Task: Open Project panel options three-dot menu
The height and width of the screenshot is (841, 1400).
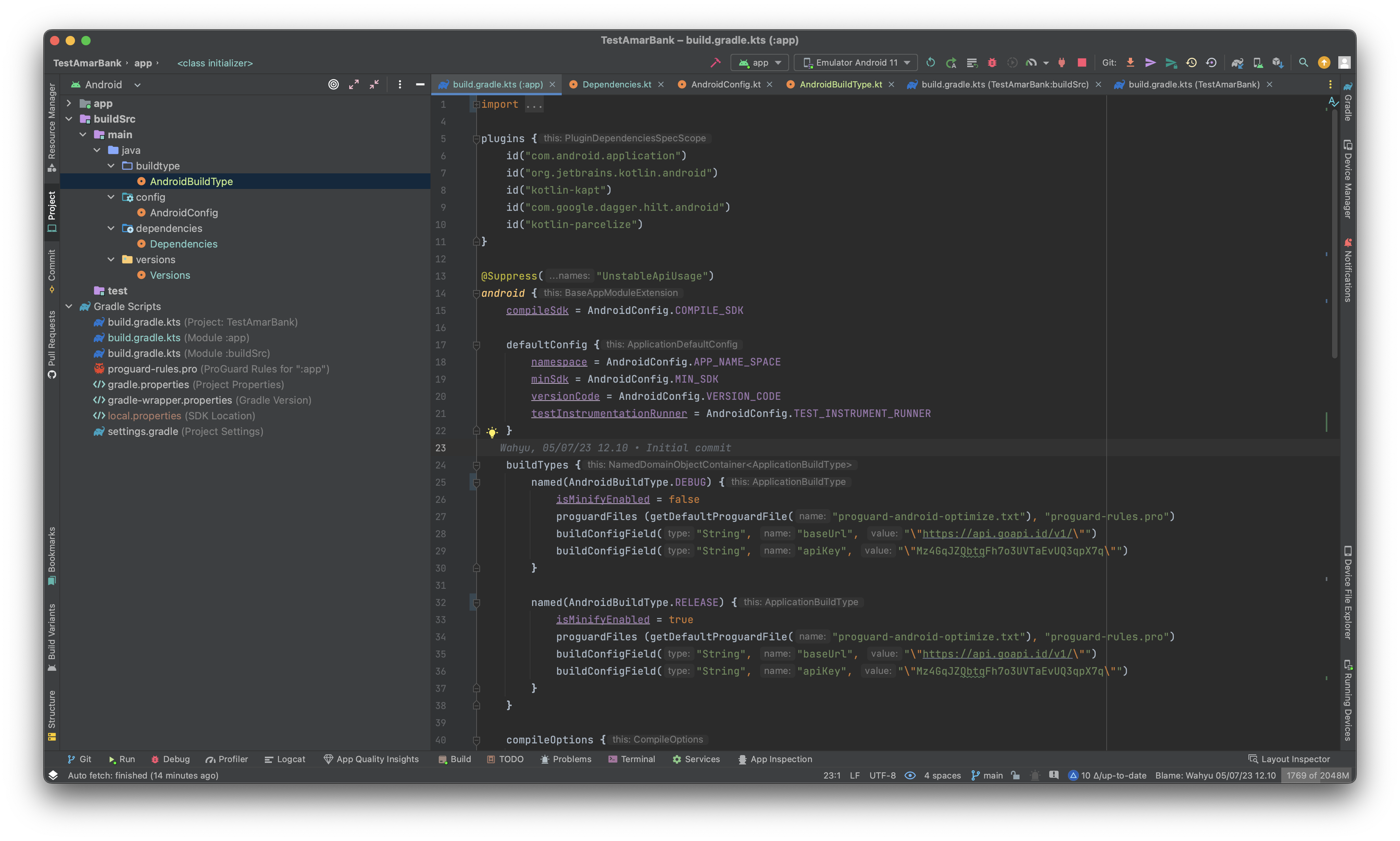Action: coord(400,84)
